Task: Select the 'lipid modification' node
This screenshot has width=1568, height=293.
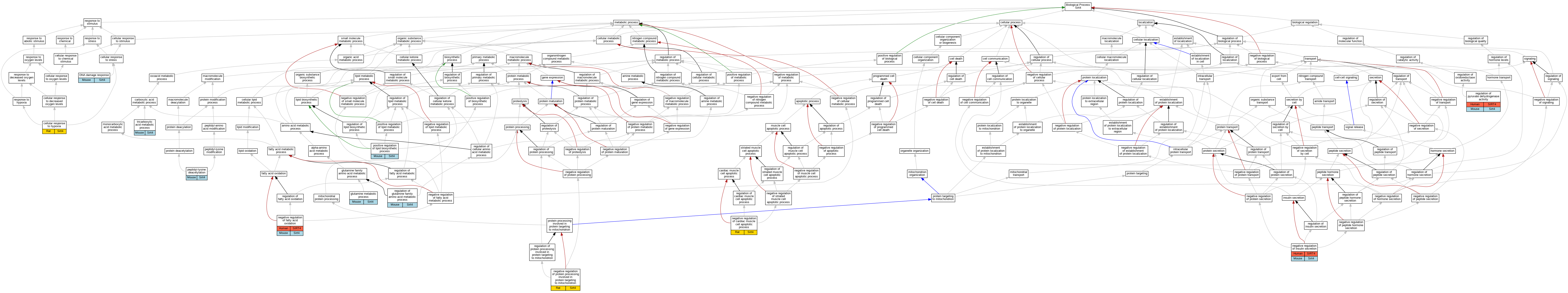Action: click(x=248, y=127)
